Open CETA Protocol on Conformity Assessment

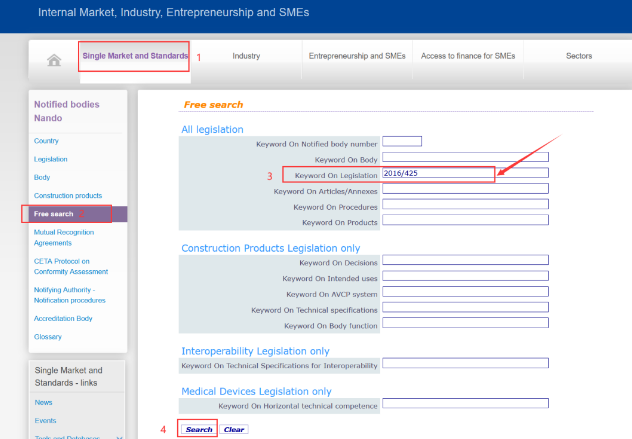(x=72, y=265)
